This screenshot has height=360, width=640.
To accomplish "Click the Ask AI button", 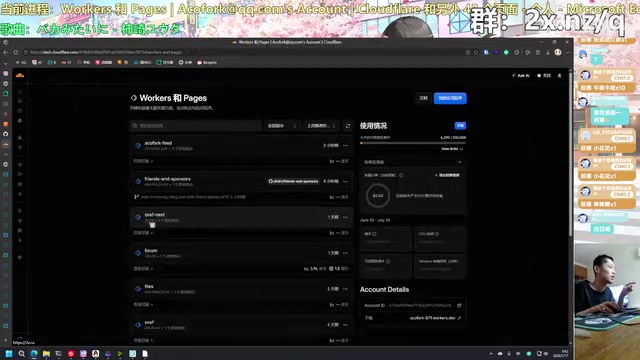I will 521,76.
